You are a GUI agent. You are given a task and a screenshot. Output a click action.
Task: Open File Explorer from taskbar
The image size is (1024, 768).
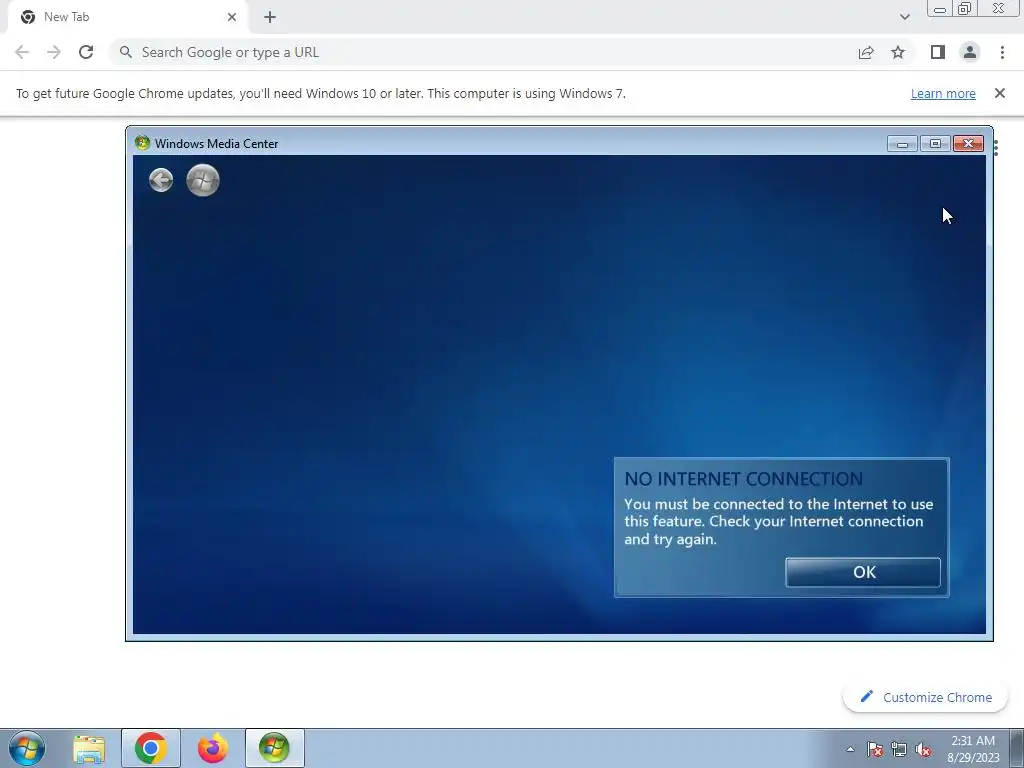click(89, 748)
